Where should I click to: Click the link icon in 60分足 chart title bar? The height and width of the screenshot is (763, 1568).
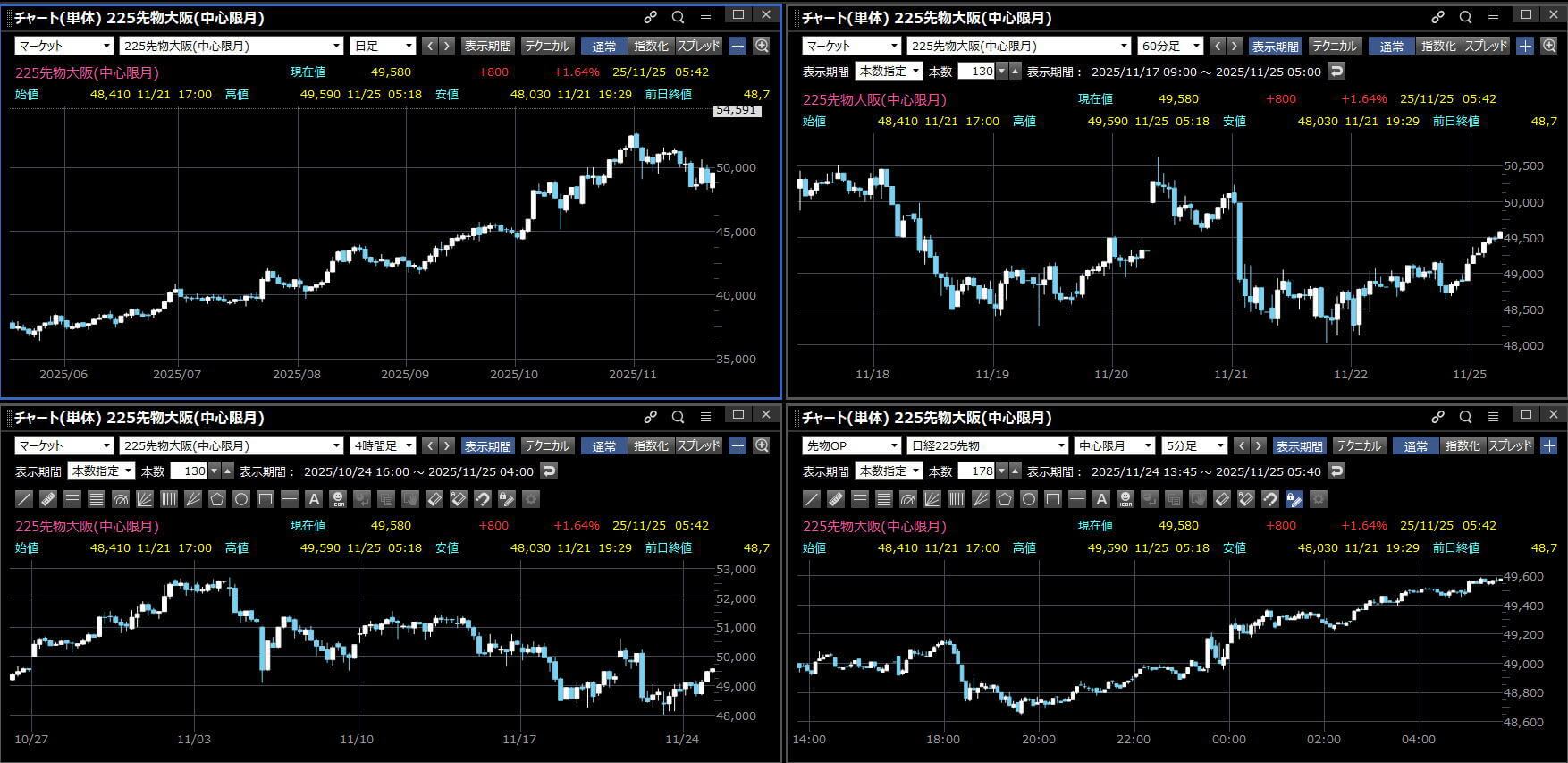(1437, 17)
